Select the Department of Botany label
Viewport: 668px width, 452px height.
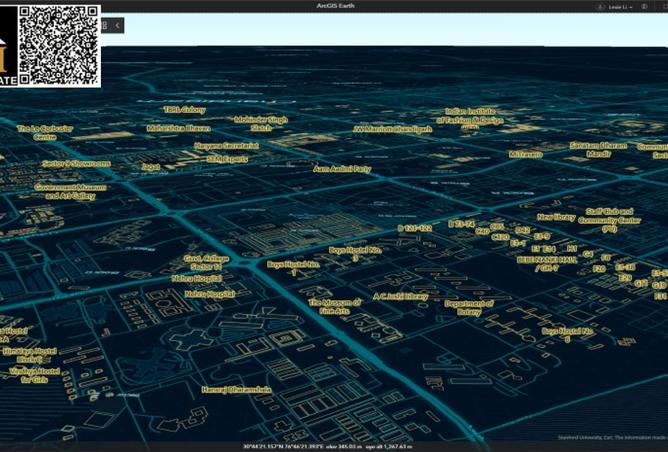tap(469, 307)
